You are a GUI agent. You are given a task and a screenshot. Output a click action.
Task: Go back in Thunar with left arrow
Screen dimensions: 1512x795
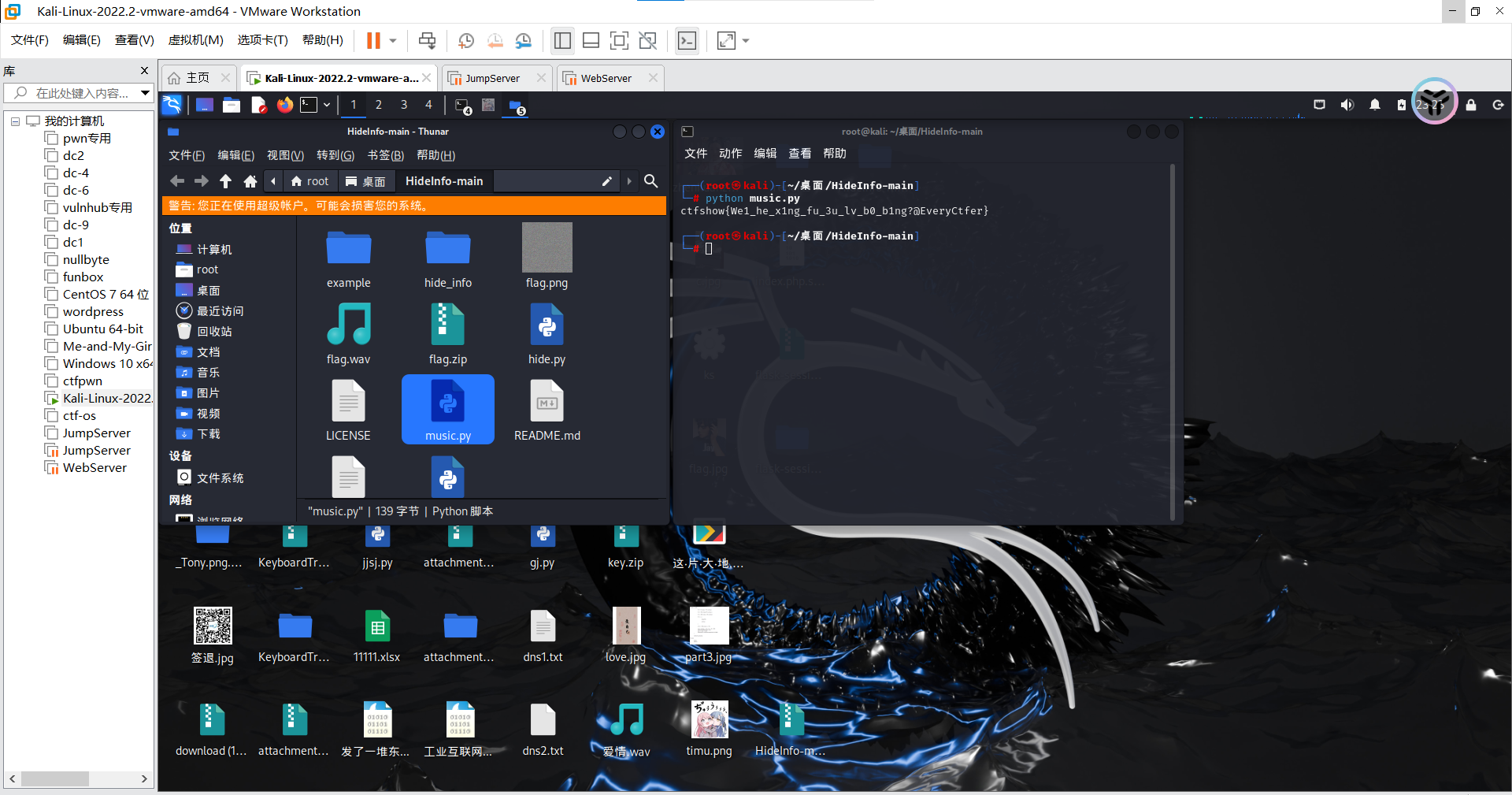(177, 181)
